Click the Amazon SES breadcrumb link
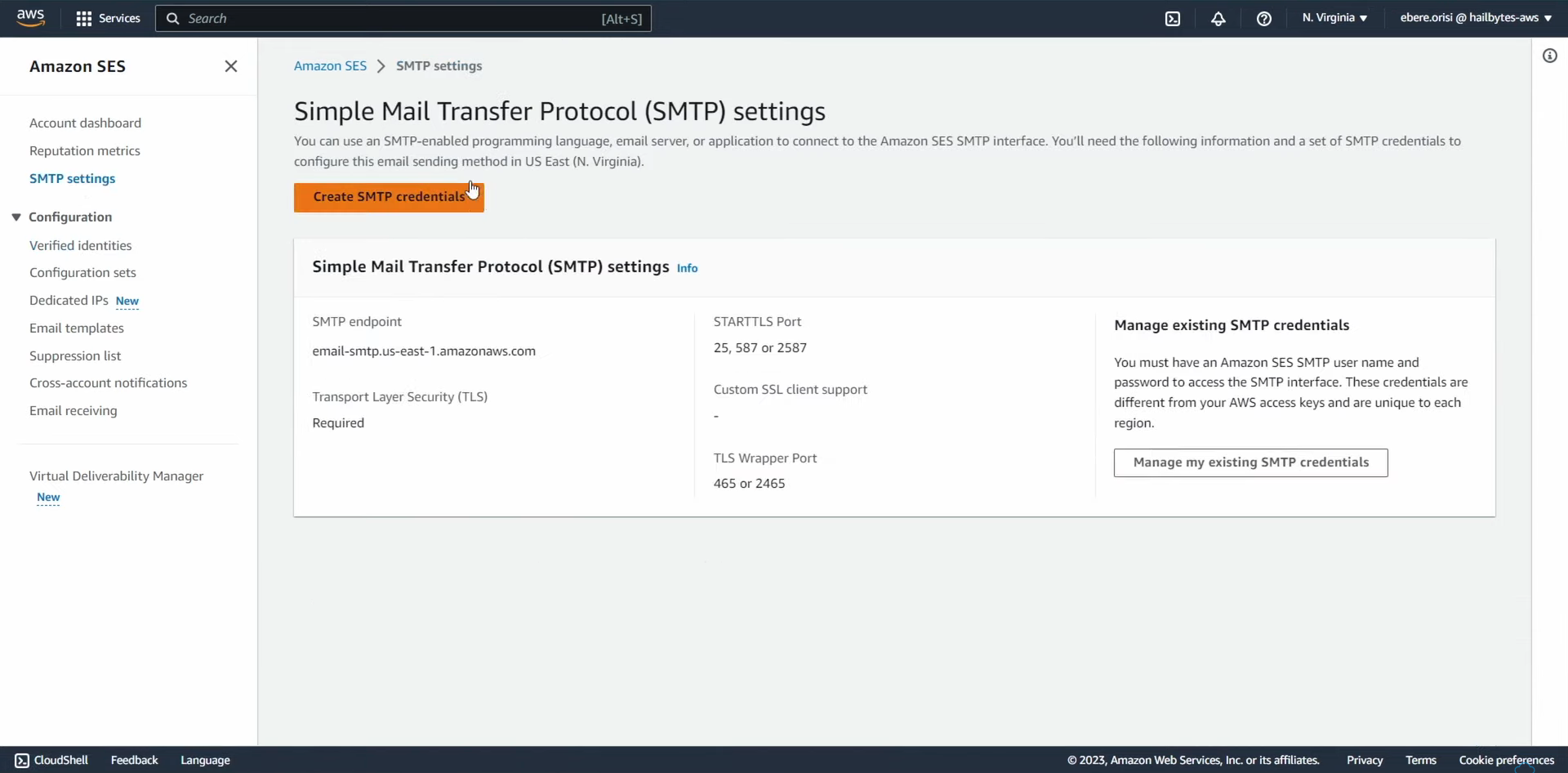 [x=330, y=65]
